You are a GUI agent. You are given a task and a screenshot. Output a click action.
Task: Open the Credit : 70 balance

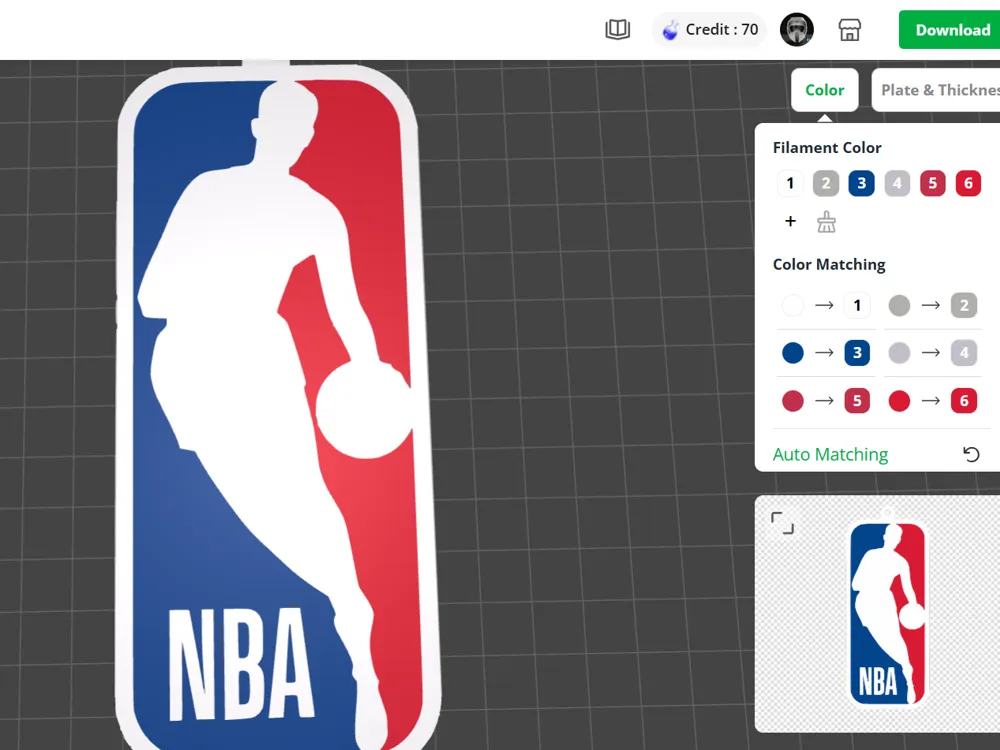(x=710, y=29)
